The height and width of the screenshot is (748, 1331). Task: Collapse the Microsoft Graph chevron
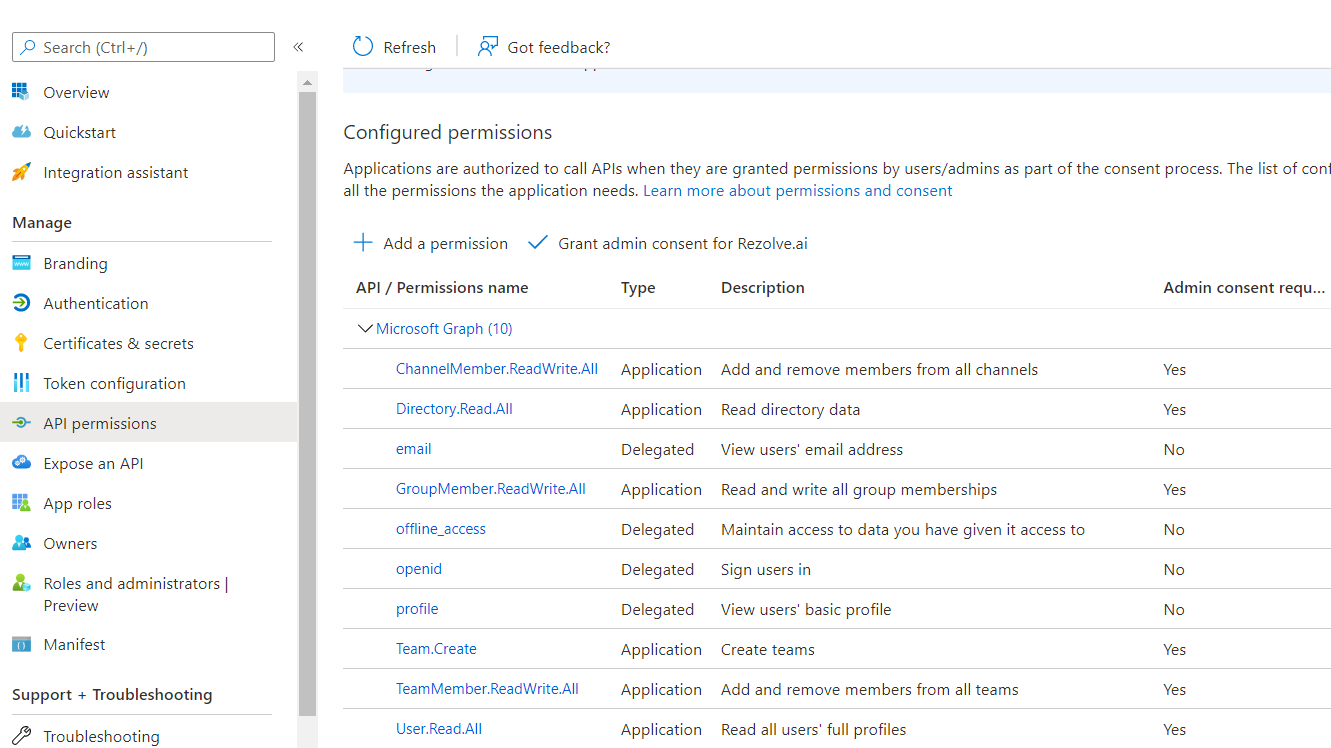364,328
